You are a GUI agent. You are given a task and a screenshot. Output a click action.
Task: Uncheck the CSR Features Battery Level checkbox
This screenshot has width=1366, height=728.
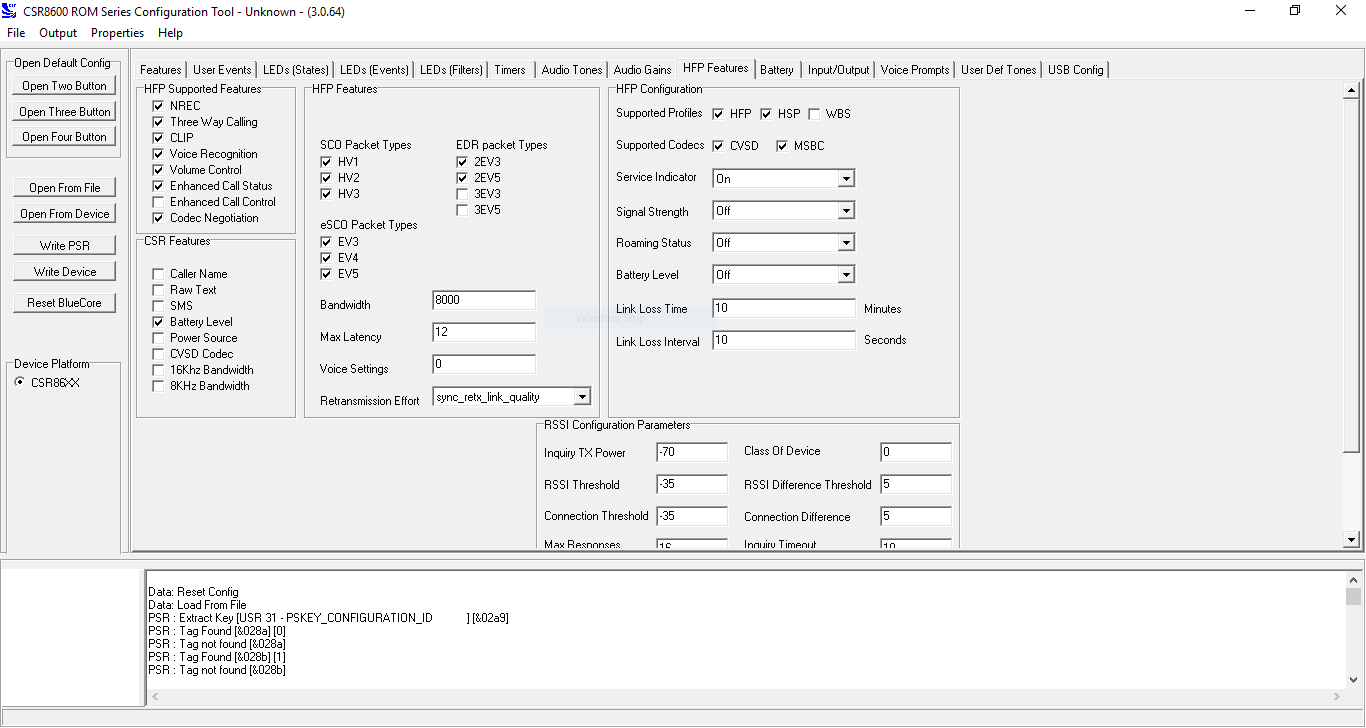(x=158, y=322)
